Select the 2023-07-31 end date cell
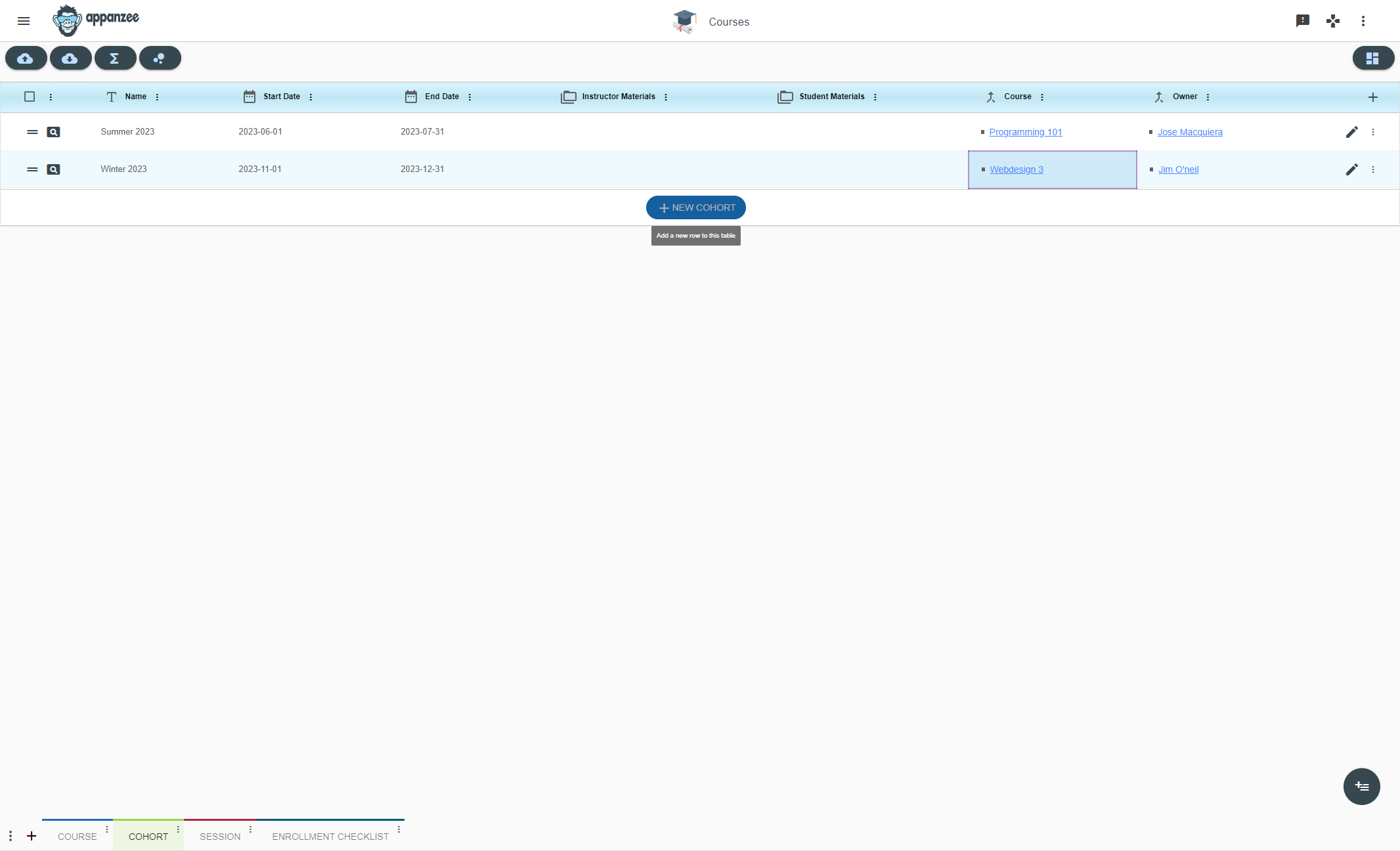This screenshot has width=1400, height=851. pos(422,132)
